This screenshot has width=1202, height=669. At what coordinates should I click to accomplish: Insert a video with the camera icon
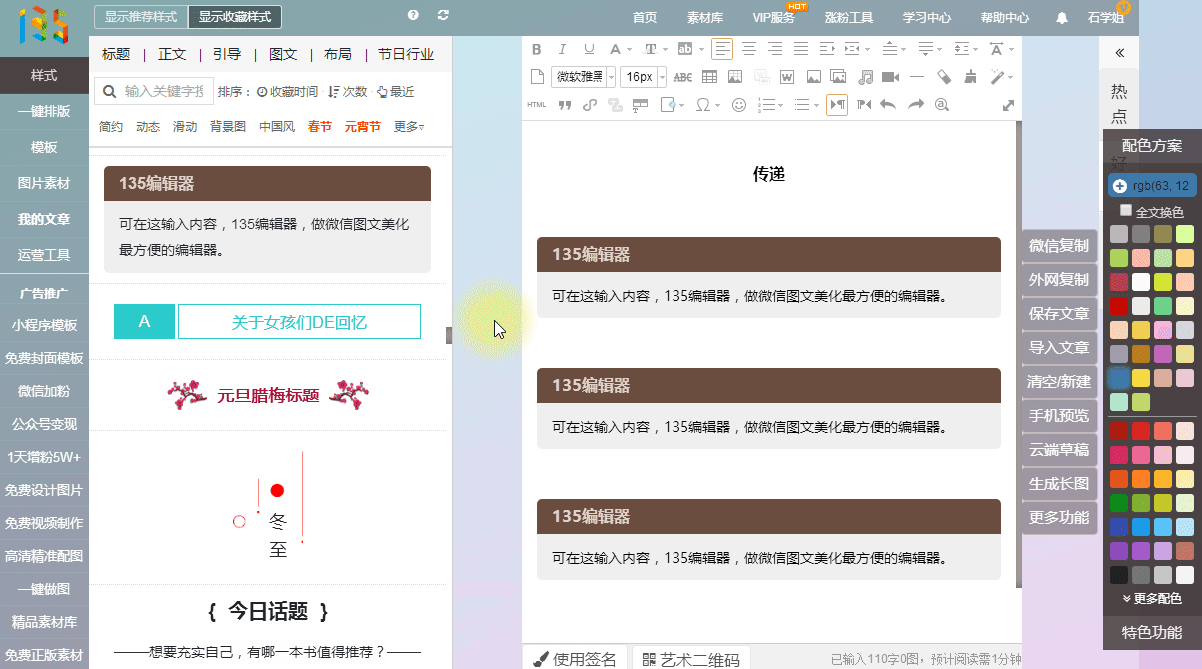pos(890,77)
